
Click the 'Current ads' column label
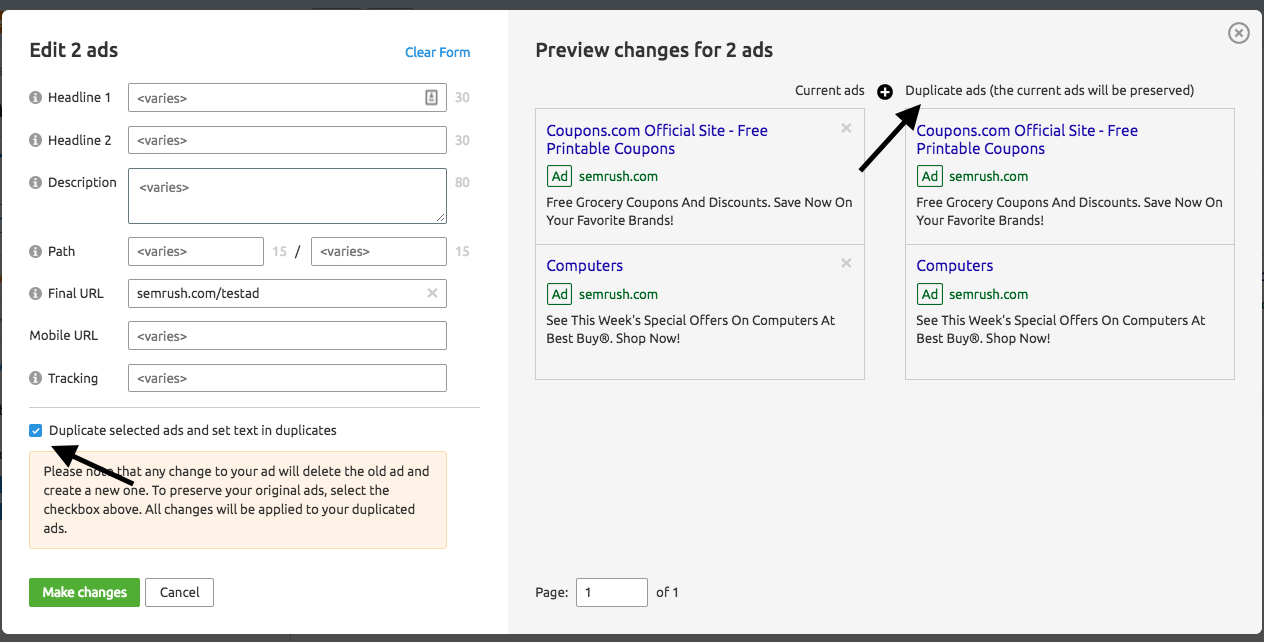[x=830, y=91]
